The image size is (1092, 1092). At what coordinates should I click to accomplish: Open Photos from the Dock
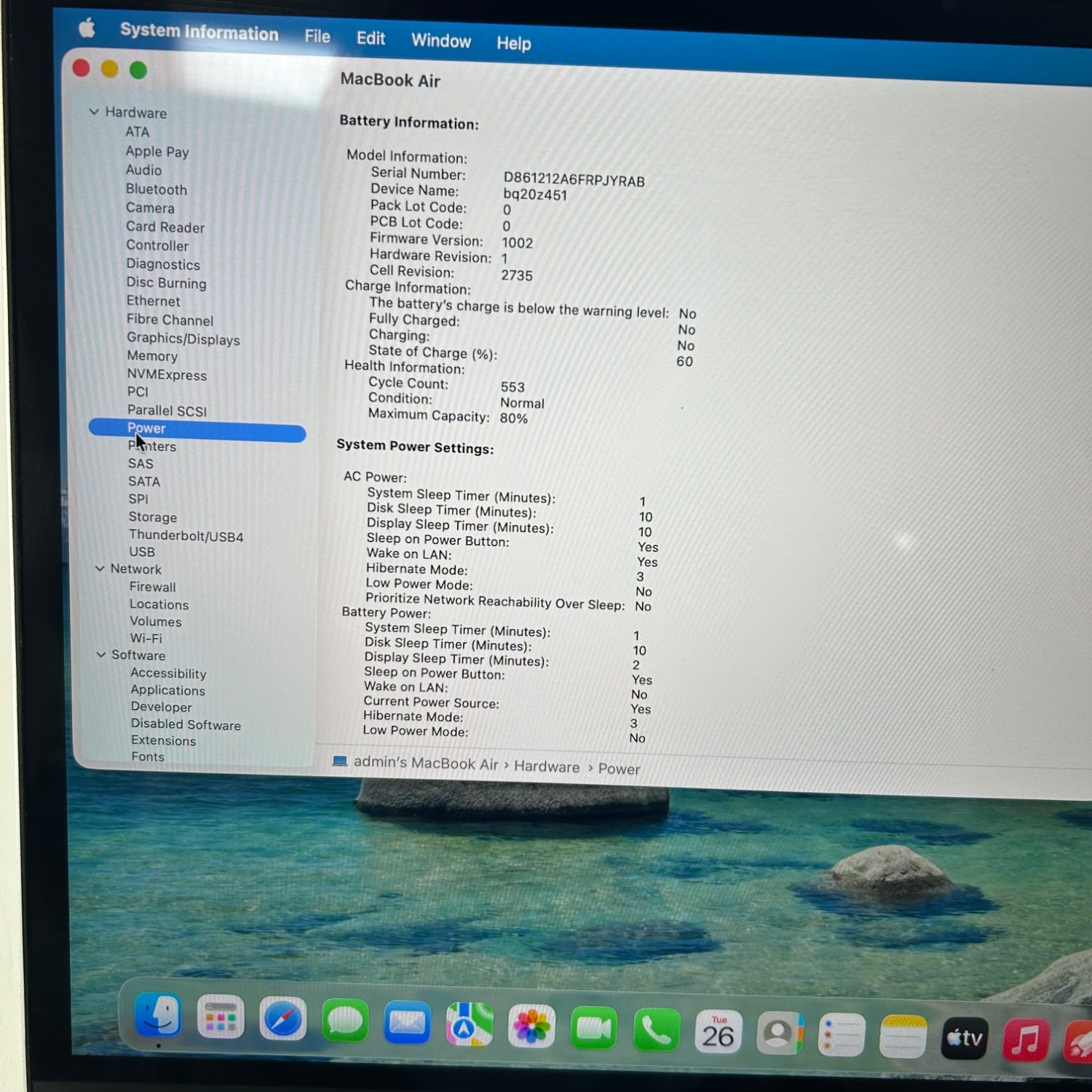point(531,1026)
